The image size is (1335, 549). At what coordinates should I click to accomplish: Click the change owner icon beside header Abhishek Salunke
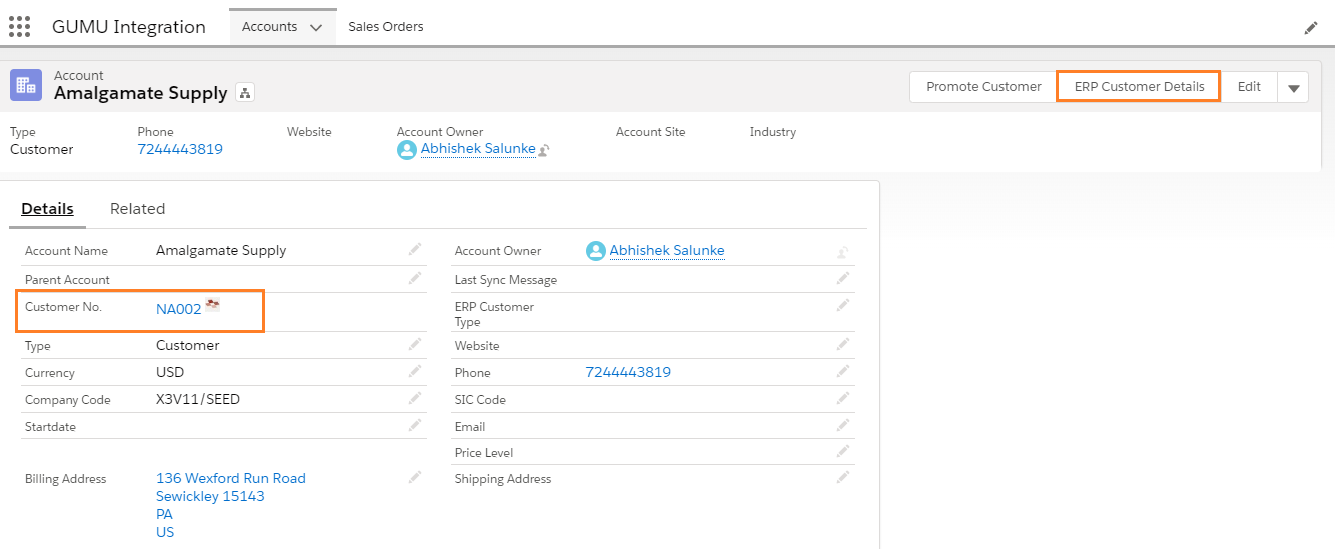point(544,150)
